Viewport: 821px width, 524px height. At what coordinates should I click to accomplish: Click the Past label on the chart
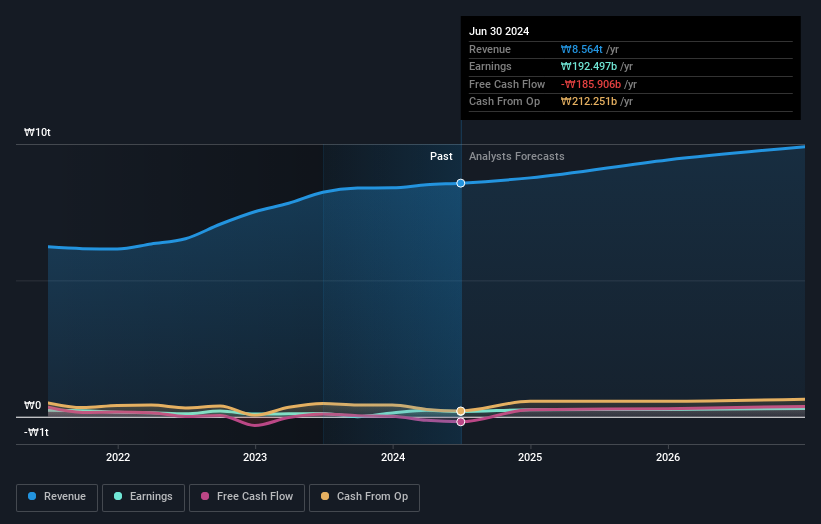(441, 157)
